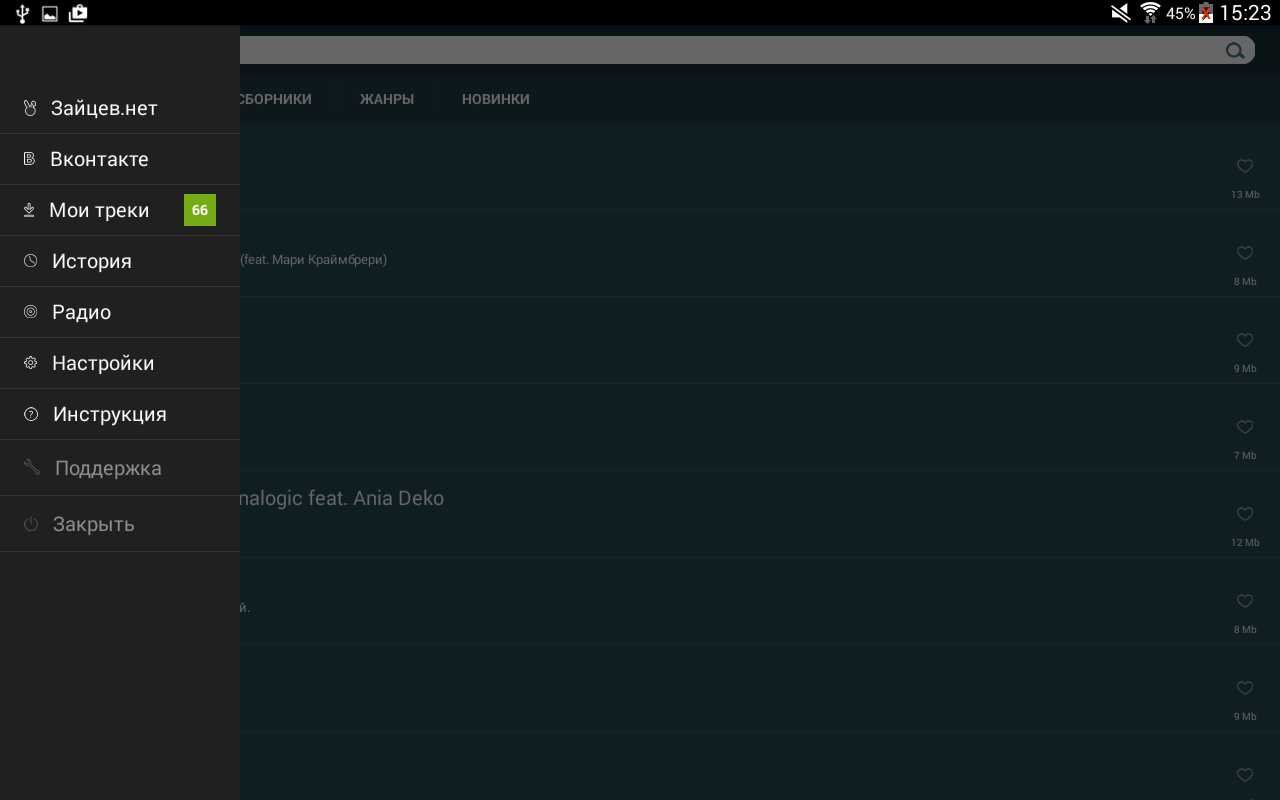Open Инструкция help icon

coord(31,414)
